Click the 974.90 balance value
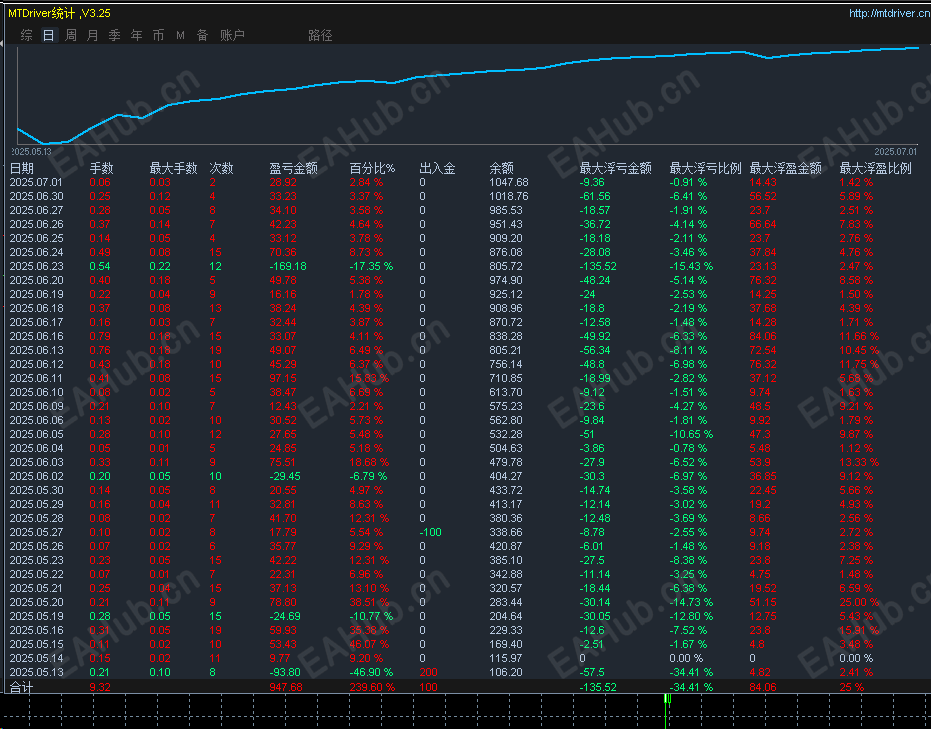Screen dimensions: 931x729 506,280
